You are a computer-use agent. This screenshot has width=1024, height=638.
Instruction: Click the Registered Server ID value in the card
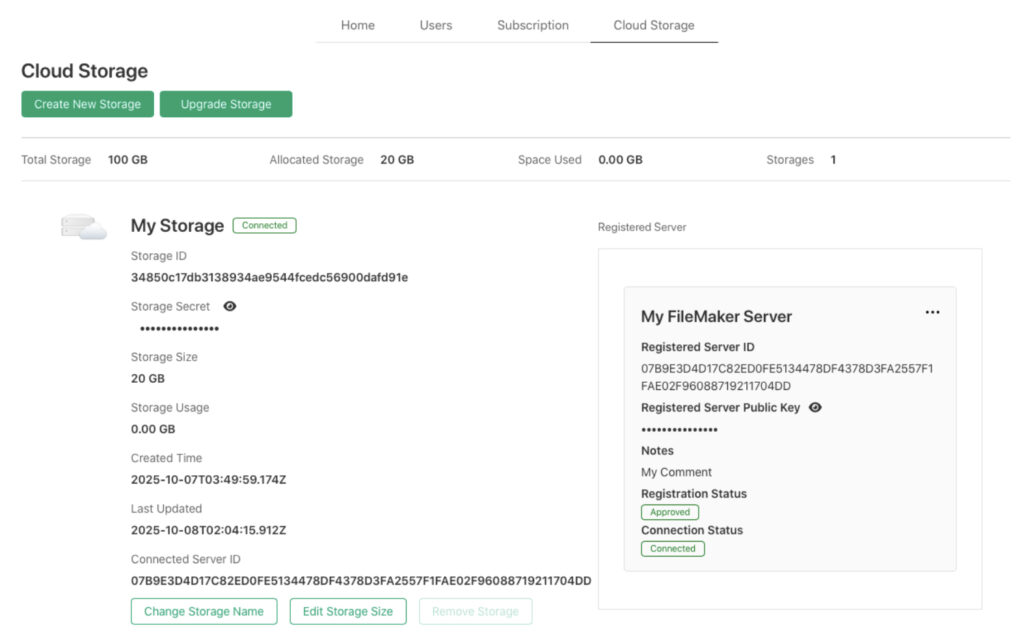click(786, 377)
